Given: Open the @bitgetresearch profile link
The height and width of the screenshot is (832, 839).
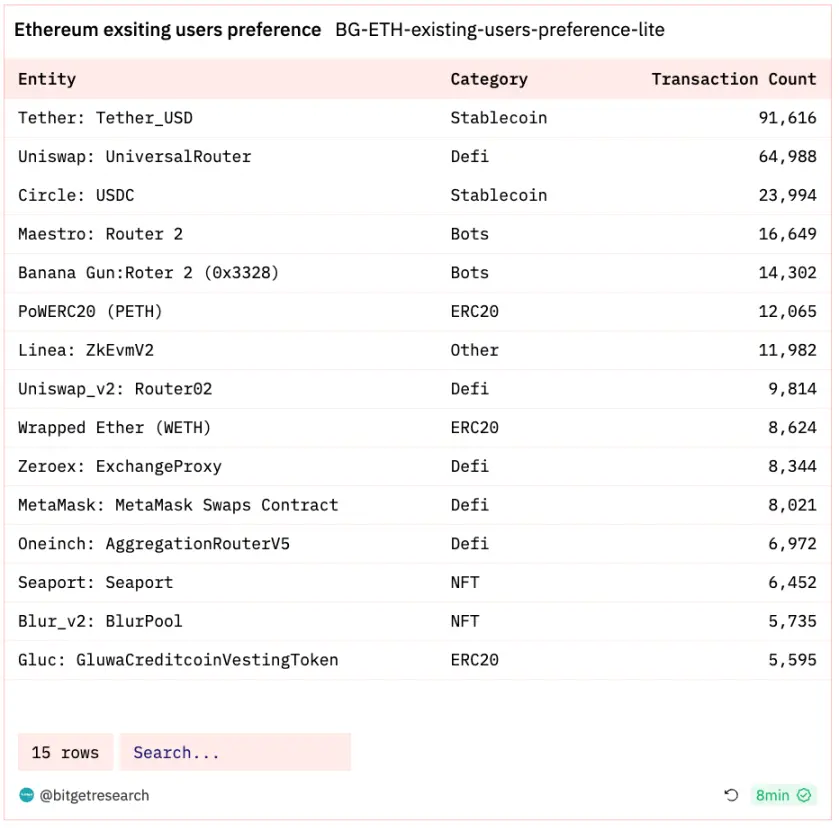Looking at the screenshot, I should coord(94,795).
